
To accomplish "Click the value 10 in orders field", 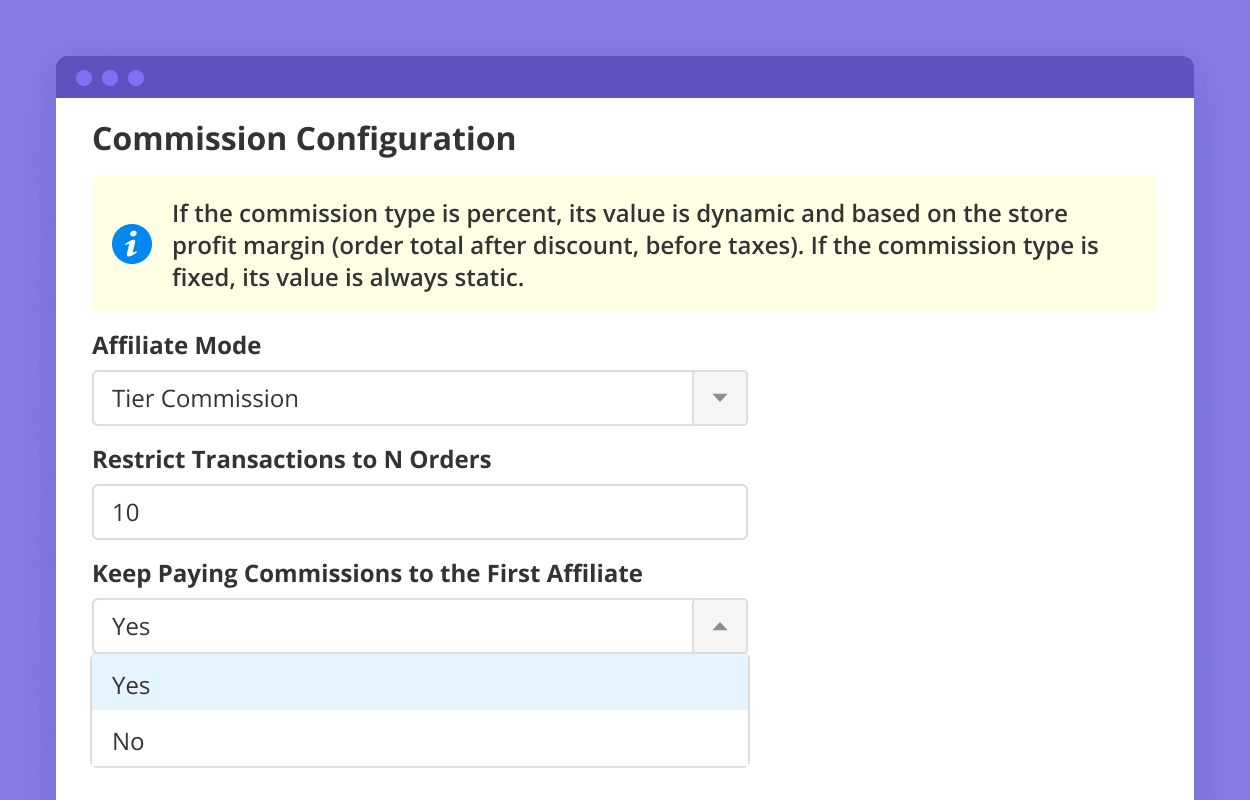I will (x=126, y=513).
